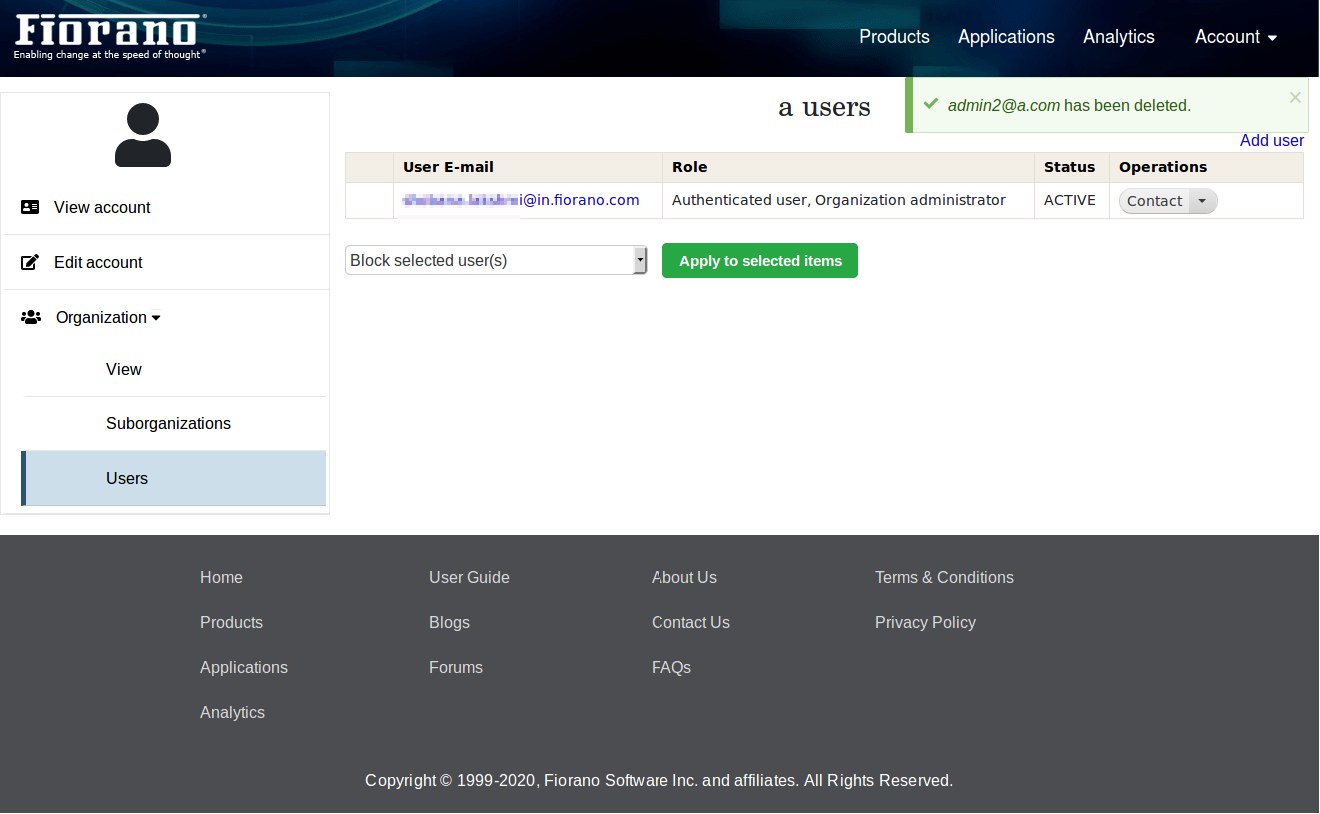Open the Privacy Policy footer link

(x=925, y=622)
